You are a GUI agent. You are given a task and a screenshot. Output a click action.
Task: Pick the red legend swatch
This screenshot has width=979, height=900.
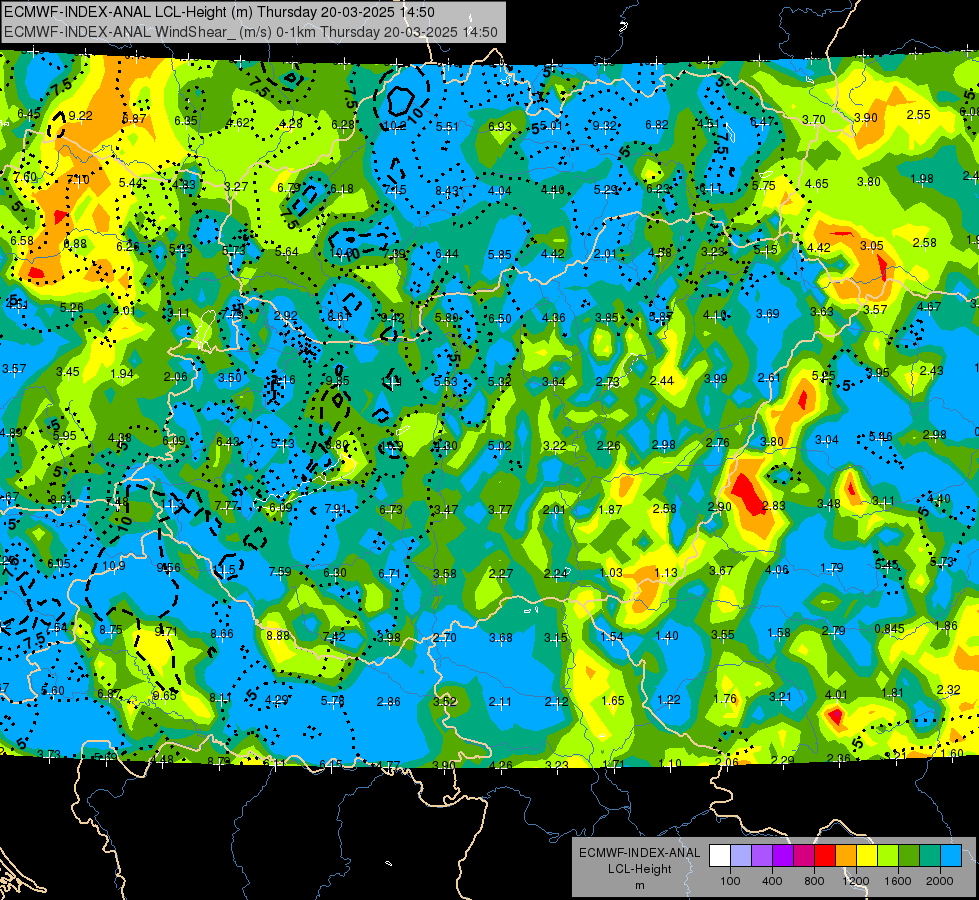point(825,856)
